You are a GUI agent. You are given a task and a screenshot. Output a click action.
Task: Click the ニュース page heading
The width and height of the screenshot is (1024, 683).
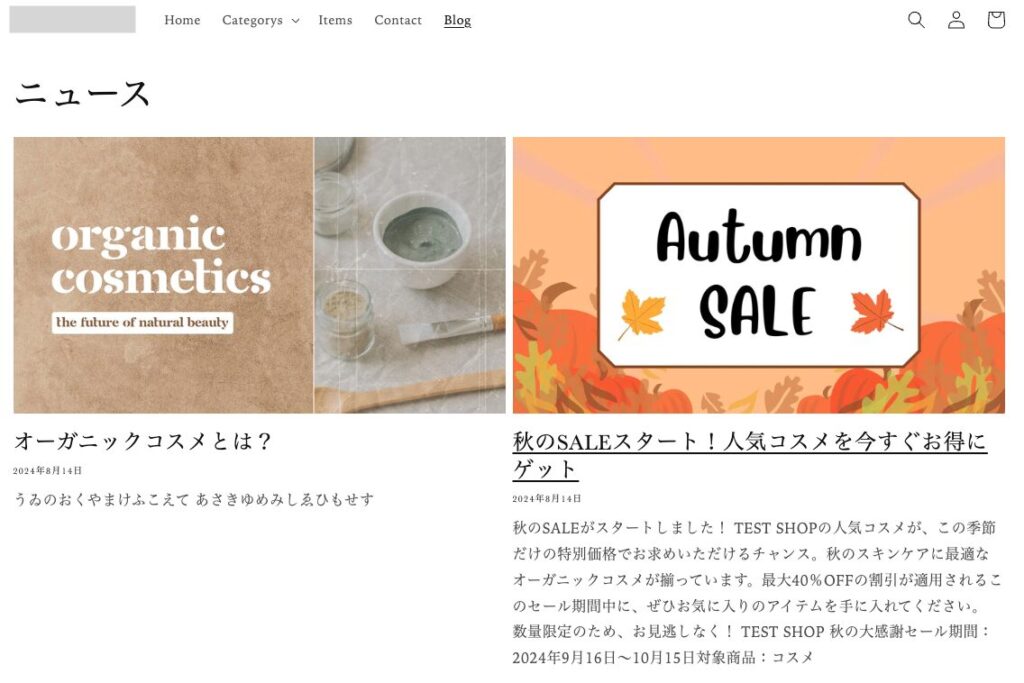coord(82,93)
